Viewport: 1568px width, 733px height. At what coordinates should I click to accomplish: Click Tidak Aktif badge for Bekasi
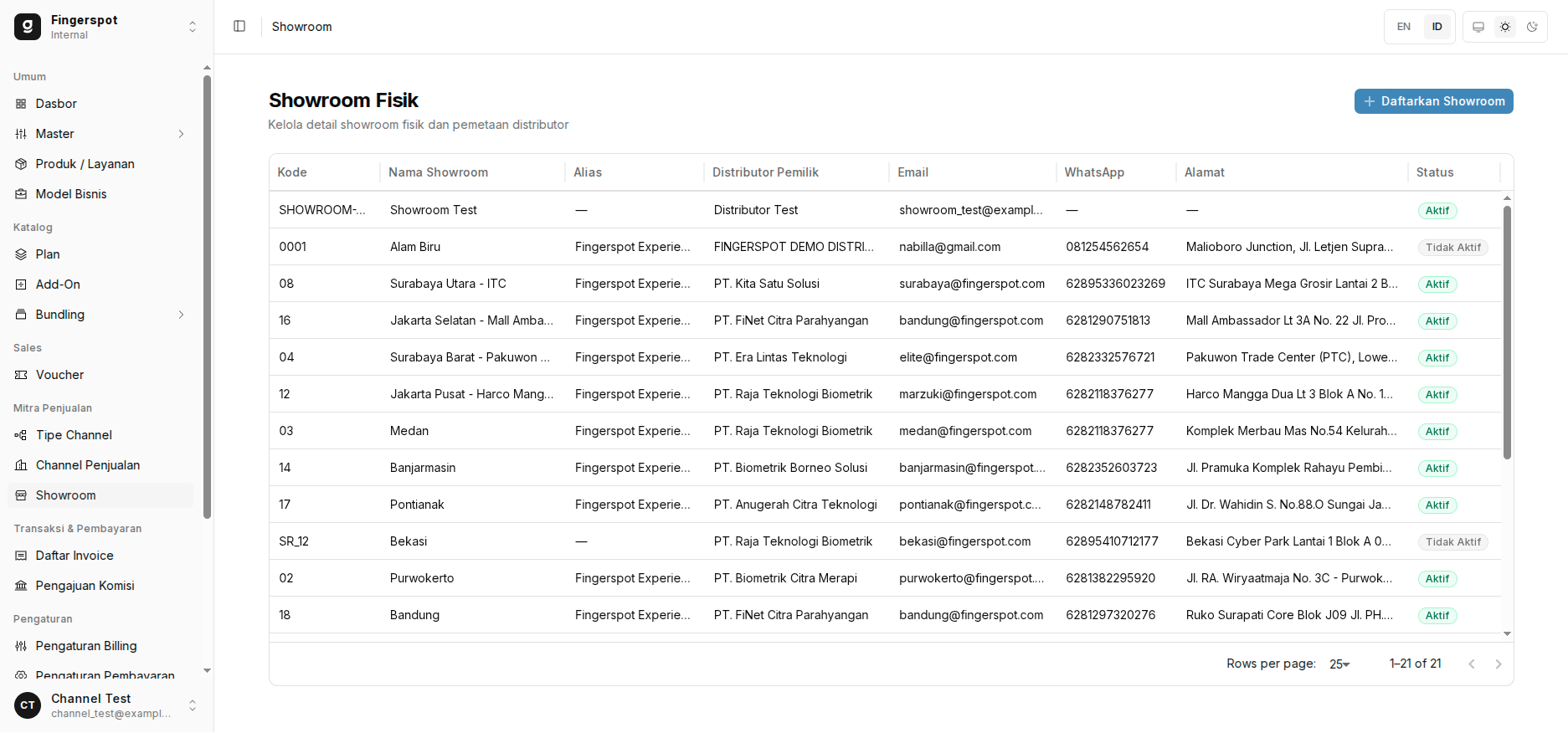[1452, 541]
